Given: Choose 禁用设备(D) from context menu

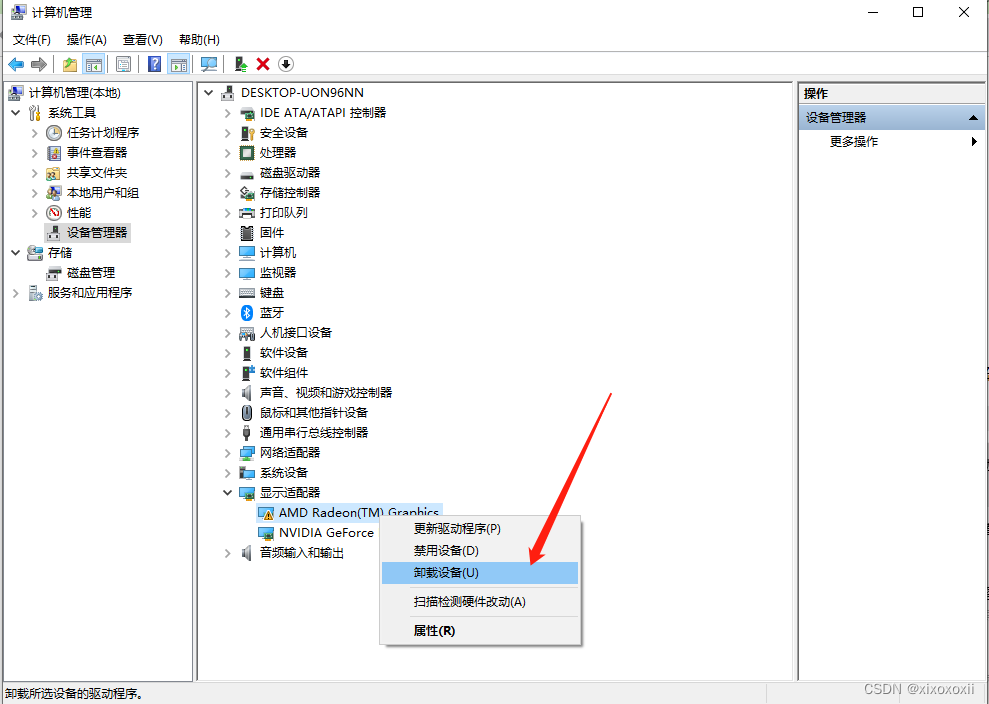Looking at the screenshot, I should 479,551.
